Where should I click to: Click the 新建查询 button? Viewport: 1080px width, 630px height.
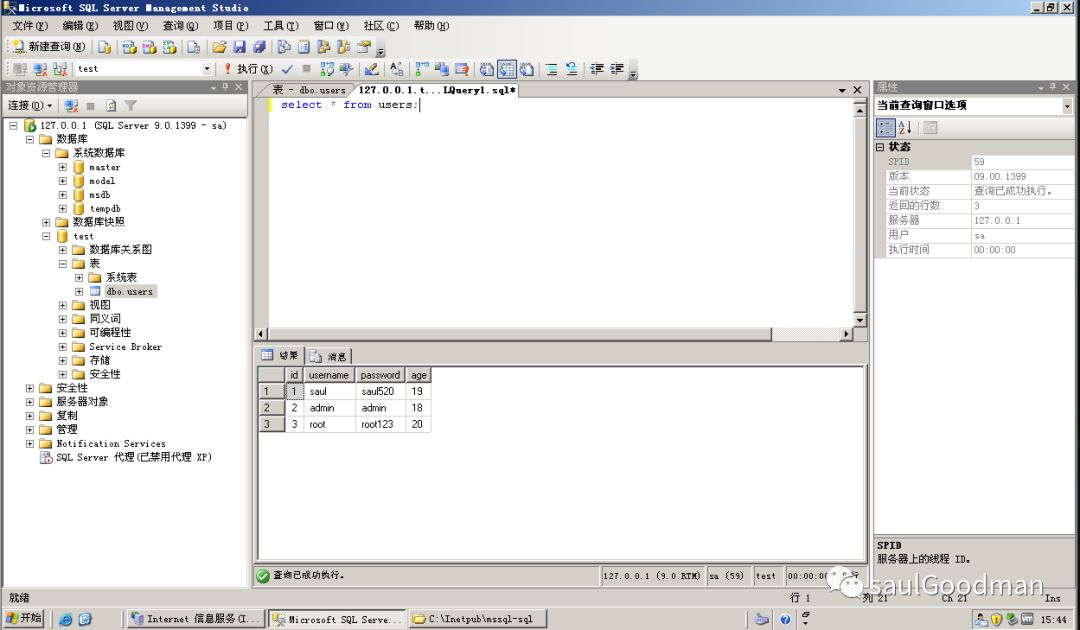pos(49,47)
